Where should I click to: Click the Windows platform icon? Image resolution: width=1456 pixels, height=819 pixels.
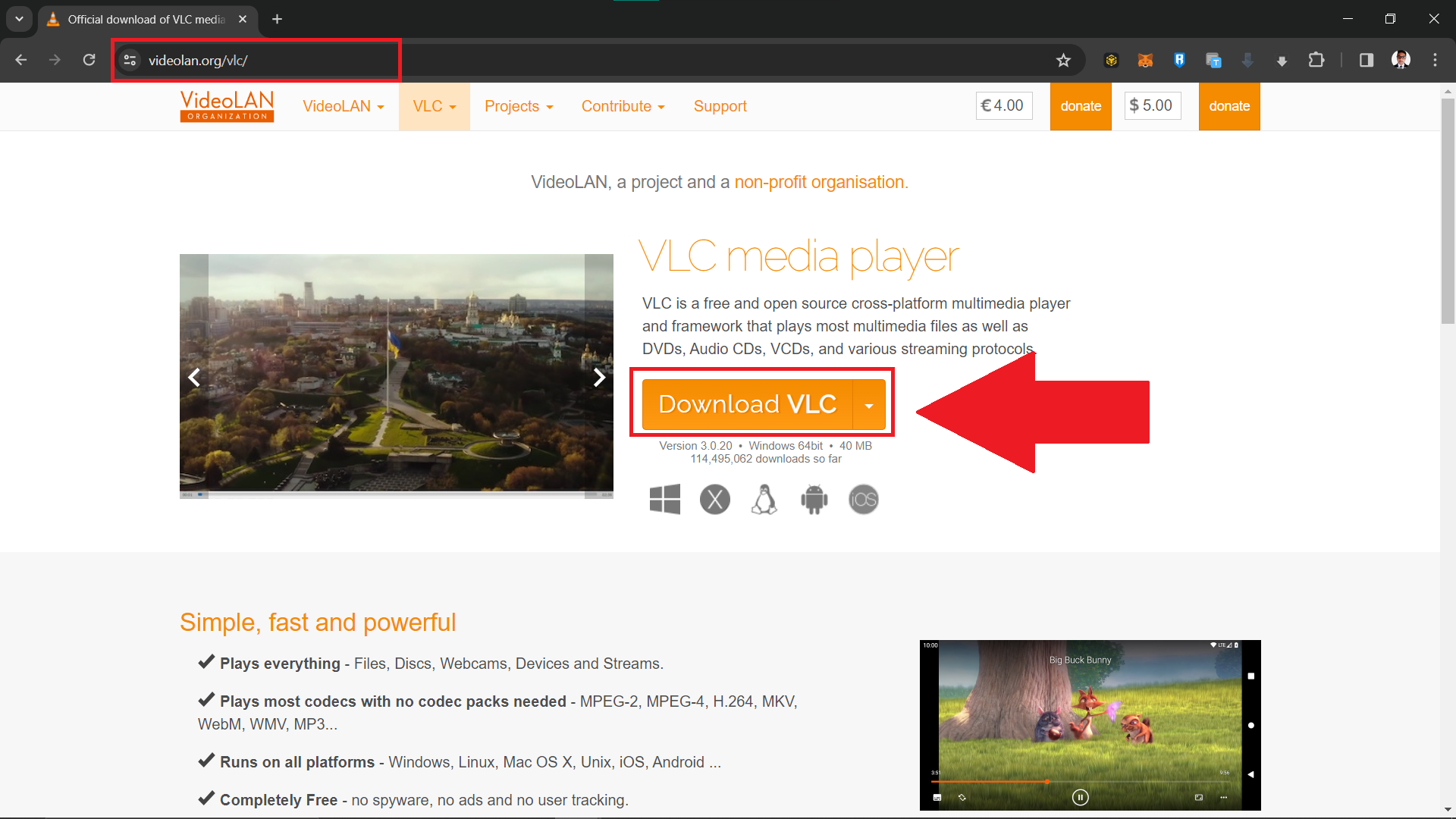665,499
